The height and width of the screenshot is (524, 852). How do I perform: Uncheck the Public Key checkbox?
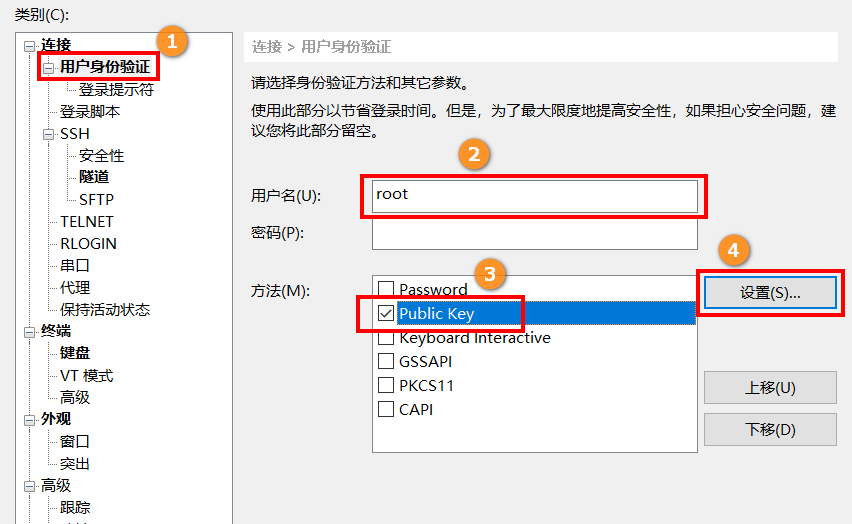click(x=386, y=314)
